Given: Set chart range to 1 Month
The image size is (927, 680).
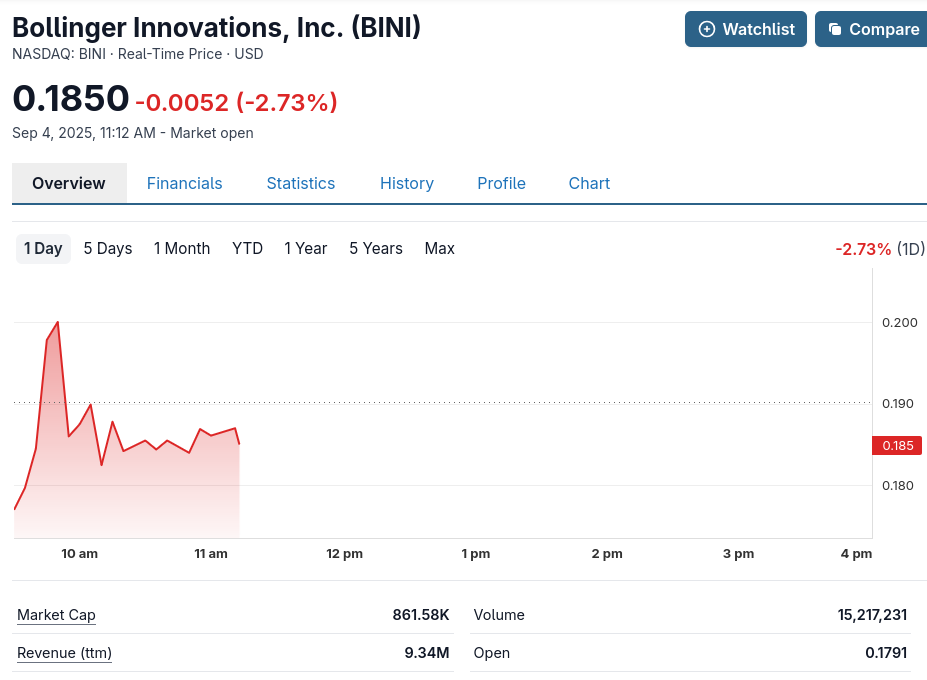Looking at the screenshot, I should pyautogui.click(x=182, y=248).
